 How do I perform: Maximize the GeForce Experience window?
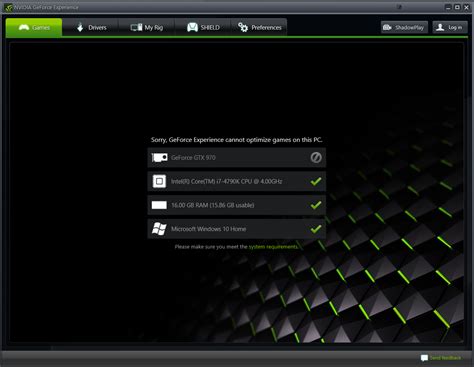457,7
